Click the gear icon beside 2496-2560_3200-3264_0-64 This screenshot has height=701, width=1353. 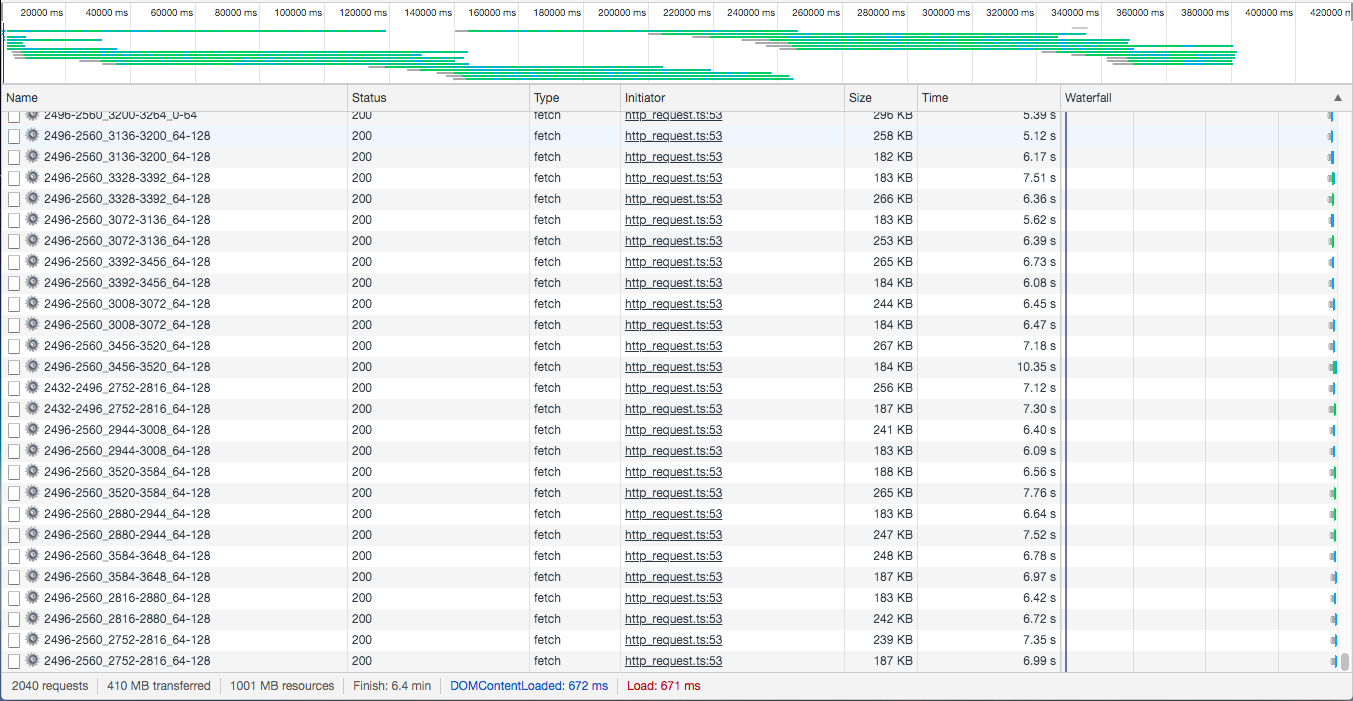tap(32, 115)
